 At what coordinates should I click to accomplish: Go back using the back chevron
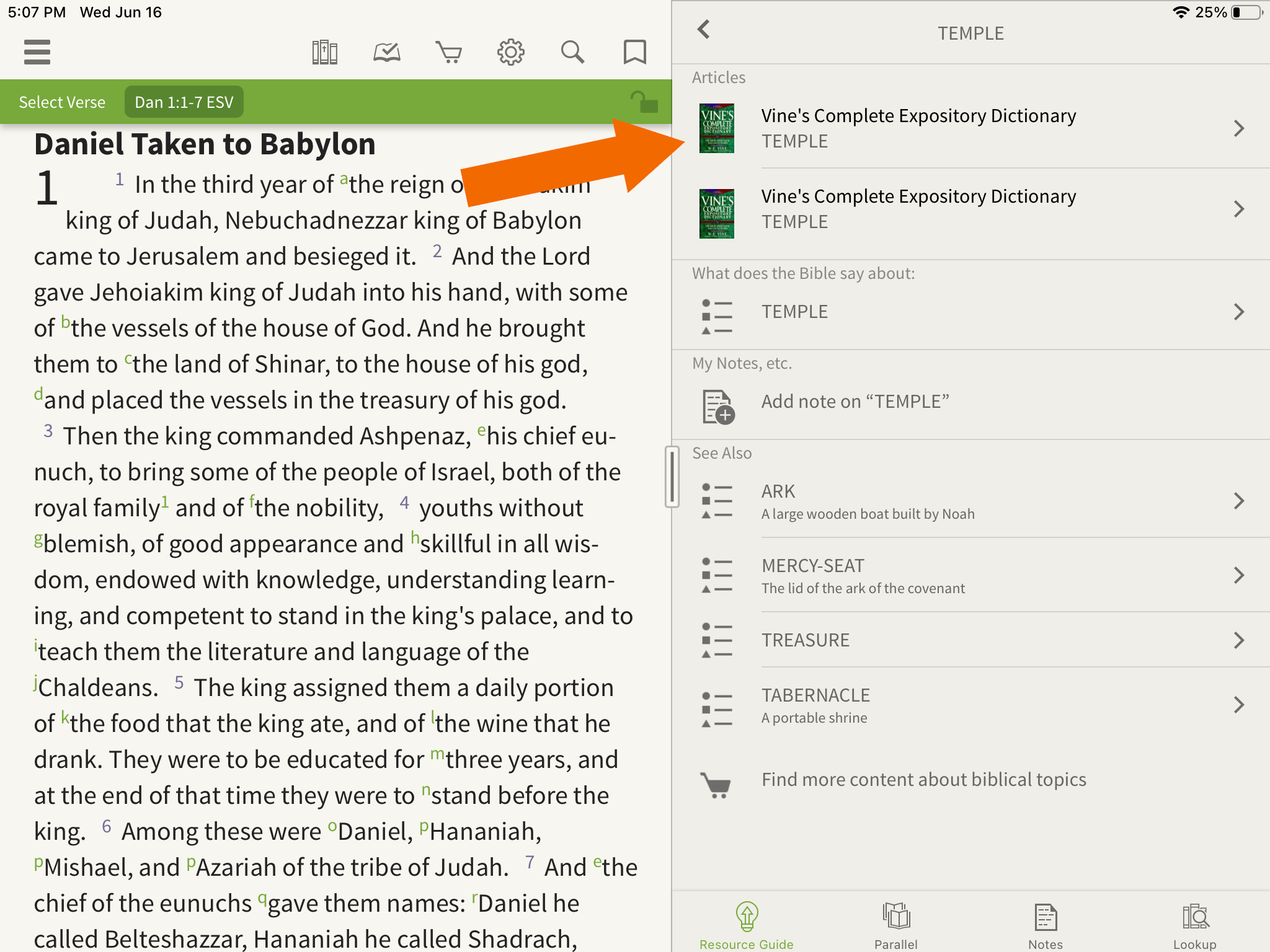tap(704, 29)
